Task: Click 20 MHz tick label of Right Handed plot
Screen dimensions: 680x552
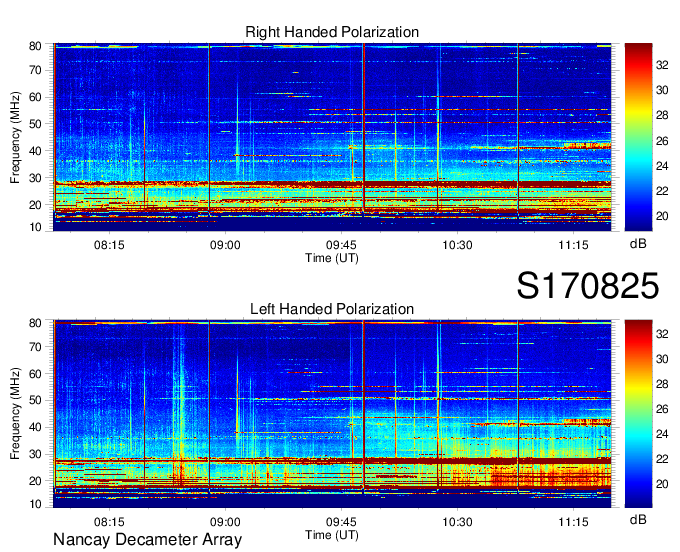Action: (35, 205)
